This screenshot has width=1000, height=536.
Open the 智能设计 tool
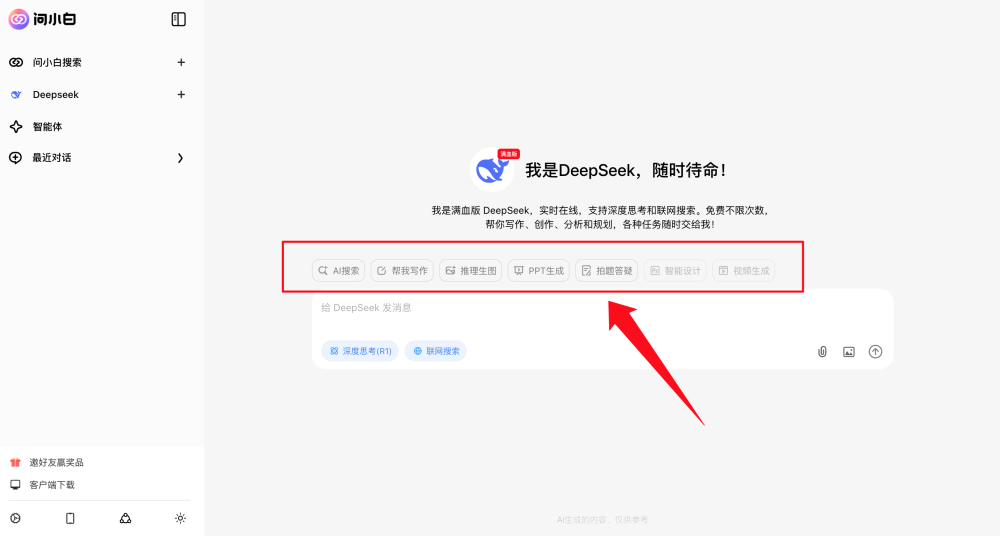click(x=675, y=271)
